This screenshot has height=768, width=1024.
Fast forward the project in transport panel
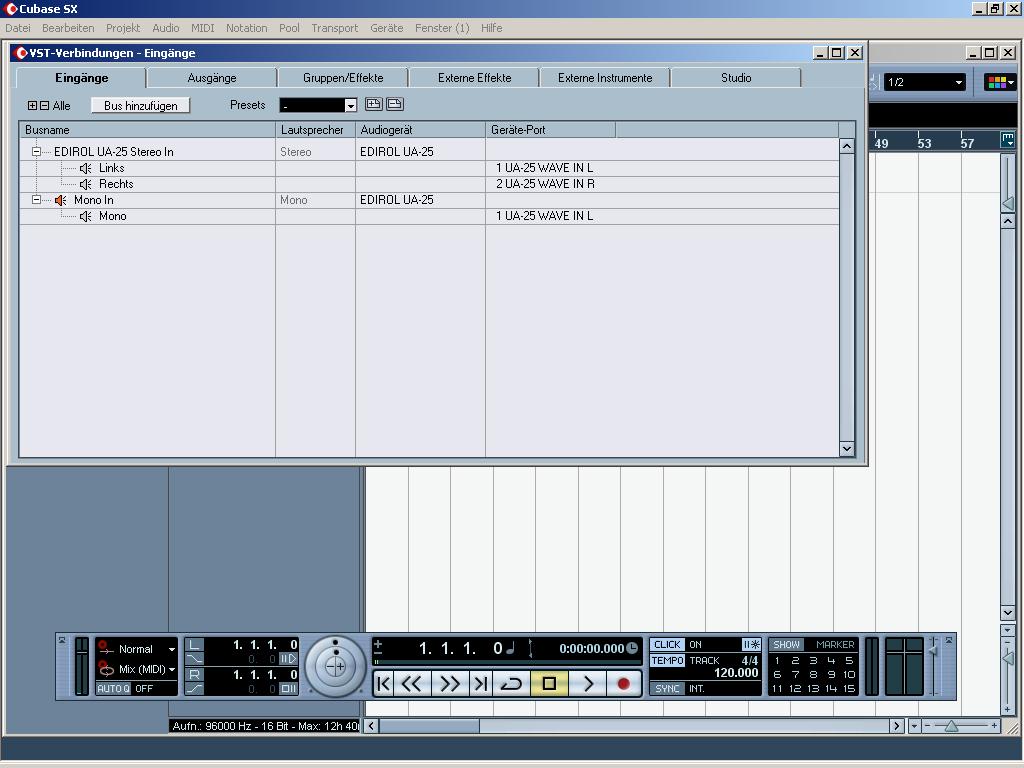[450, 684]
